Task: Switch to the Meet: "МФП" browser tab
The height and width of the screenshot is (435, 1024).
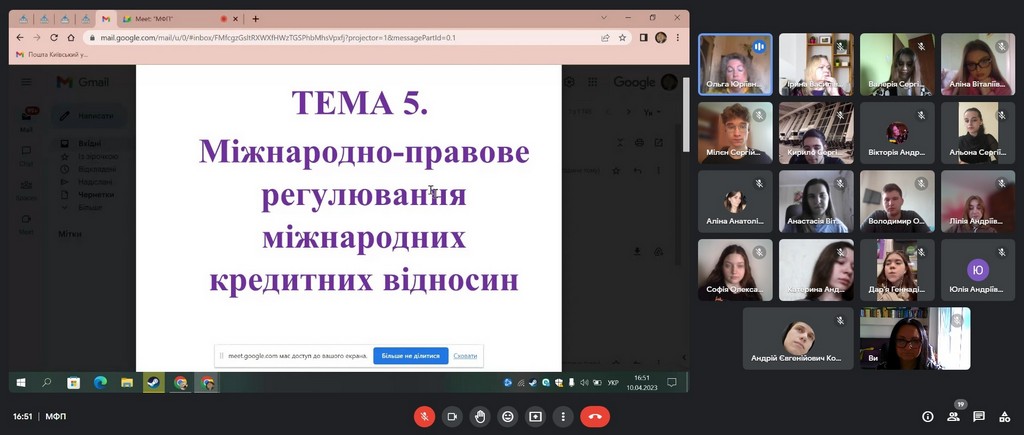Action: pyautogui.click(x=170, y=19)
